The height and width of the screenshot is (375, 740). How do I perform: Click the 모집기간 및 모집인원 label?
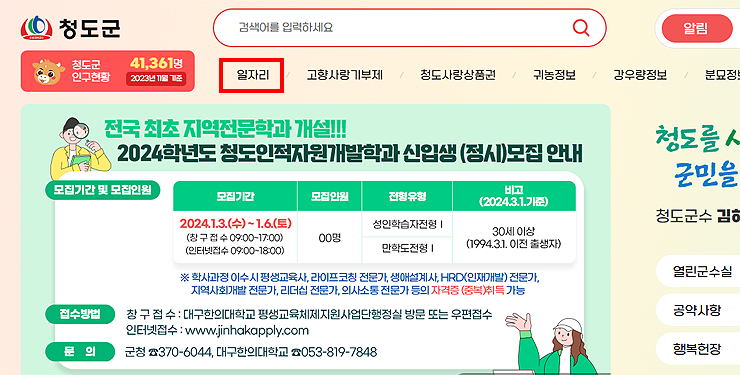(x=102, y=190)
